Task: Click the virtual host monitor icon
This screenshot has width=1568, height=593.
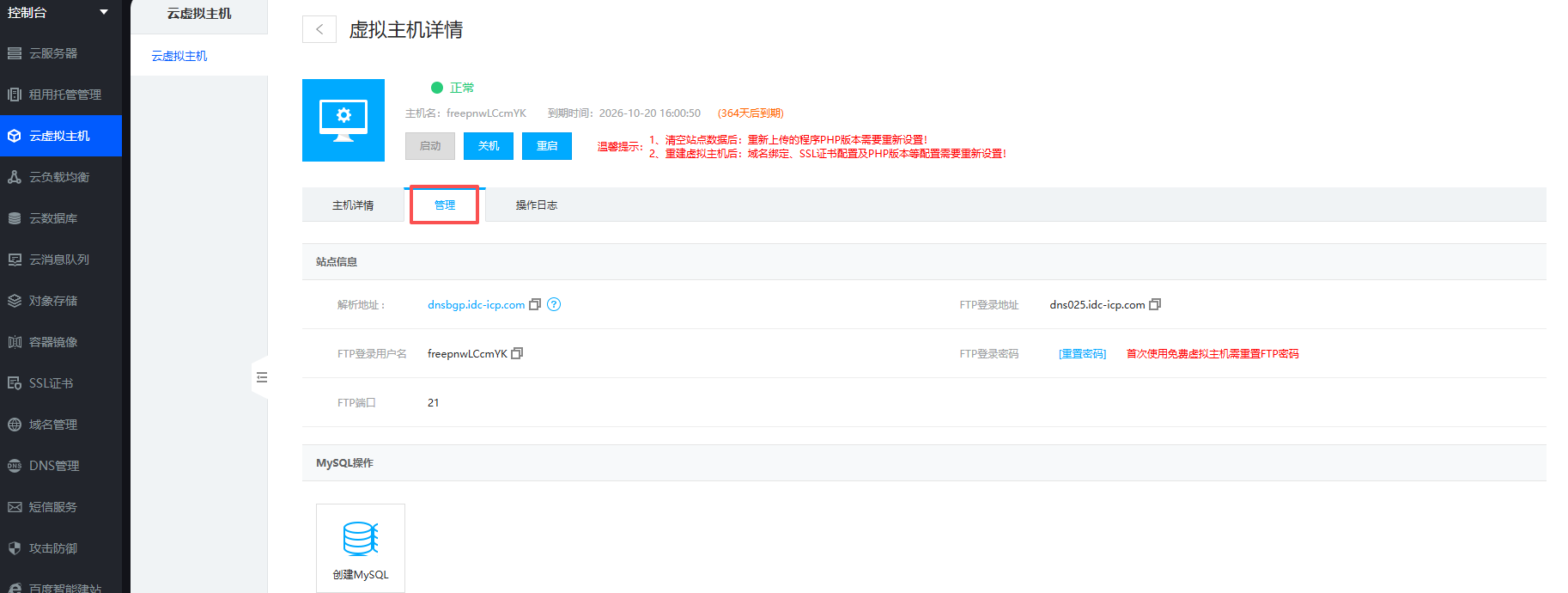Action: pyautogui.click(x=343, y=120)
